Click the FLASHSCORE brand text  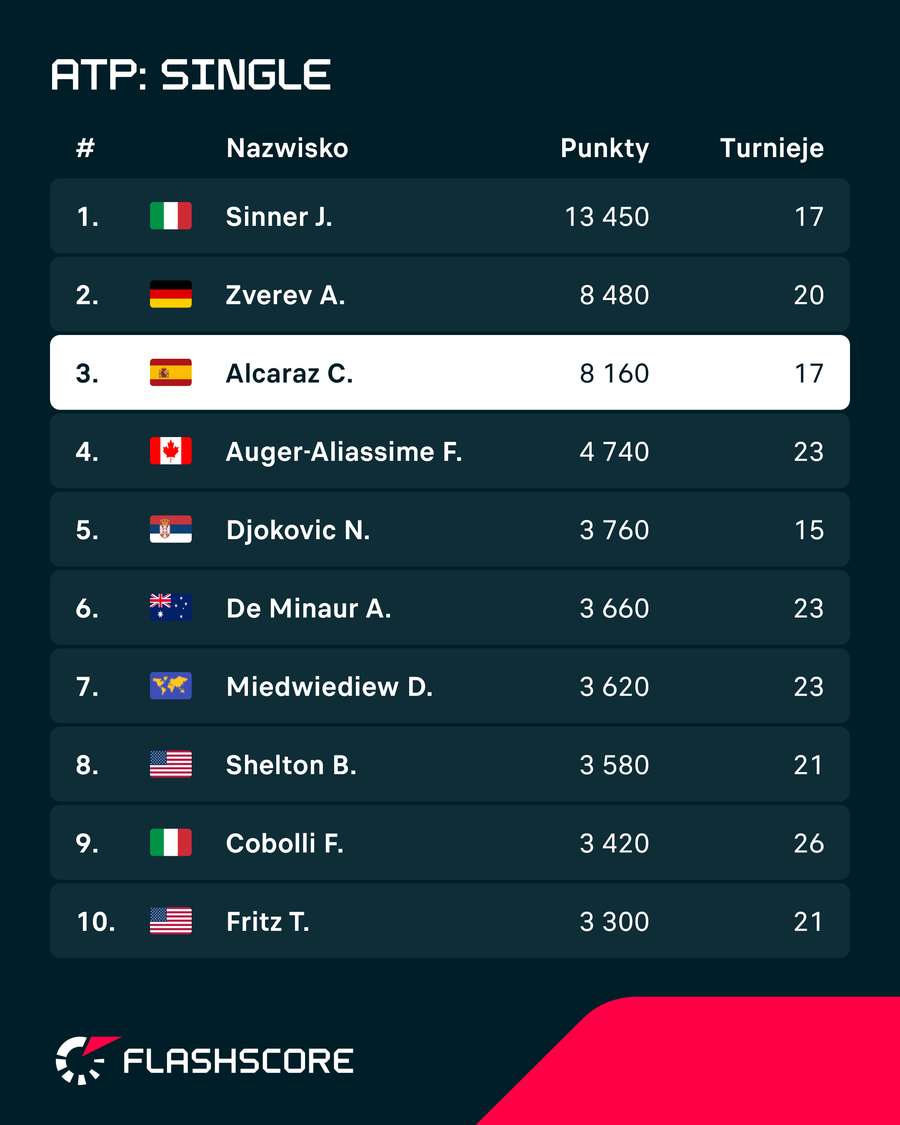click(238, 1061)
